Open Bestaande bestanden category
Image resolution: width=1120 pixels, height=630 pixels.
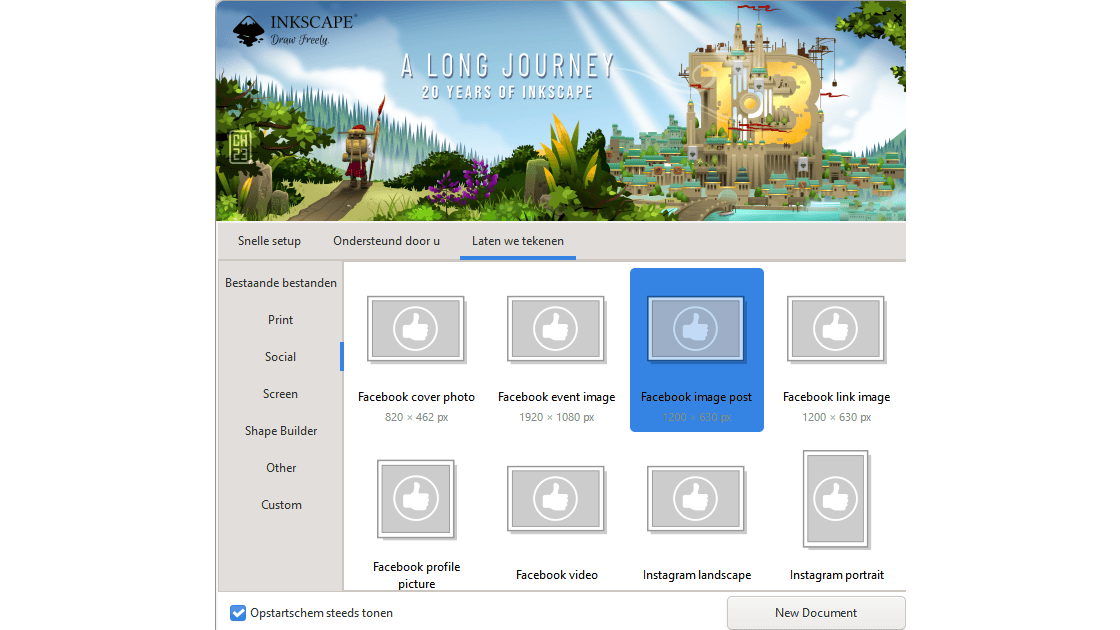(x=281, y=283)
